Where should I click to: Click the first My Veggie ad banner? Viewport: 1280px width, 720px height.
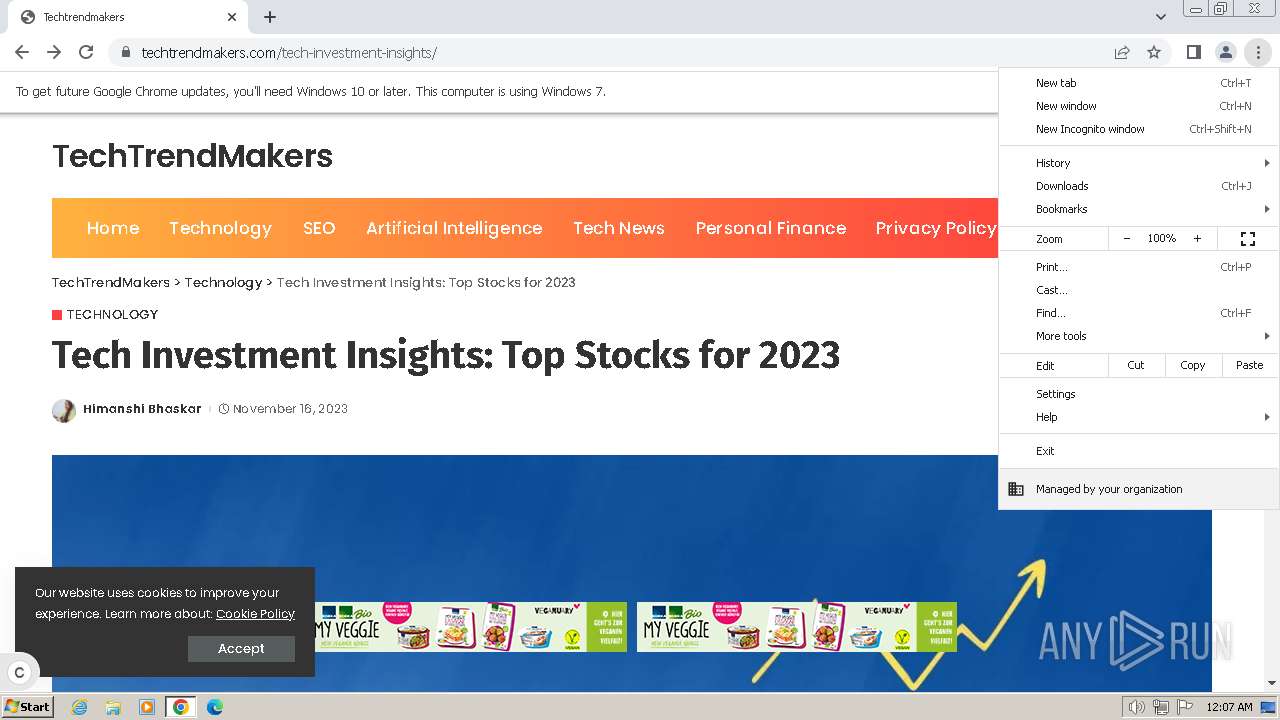[471, 627]
